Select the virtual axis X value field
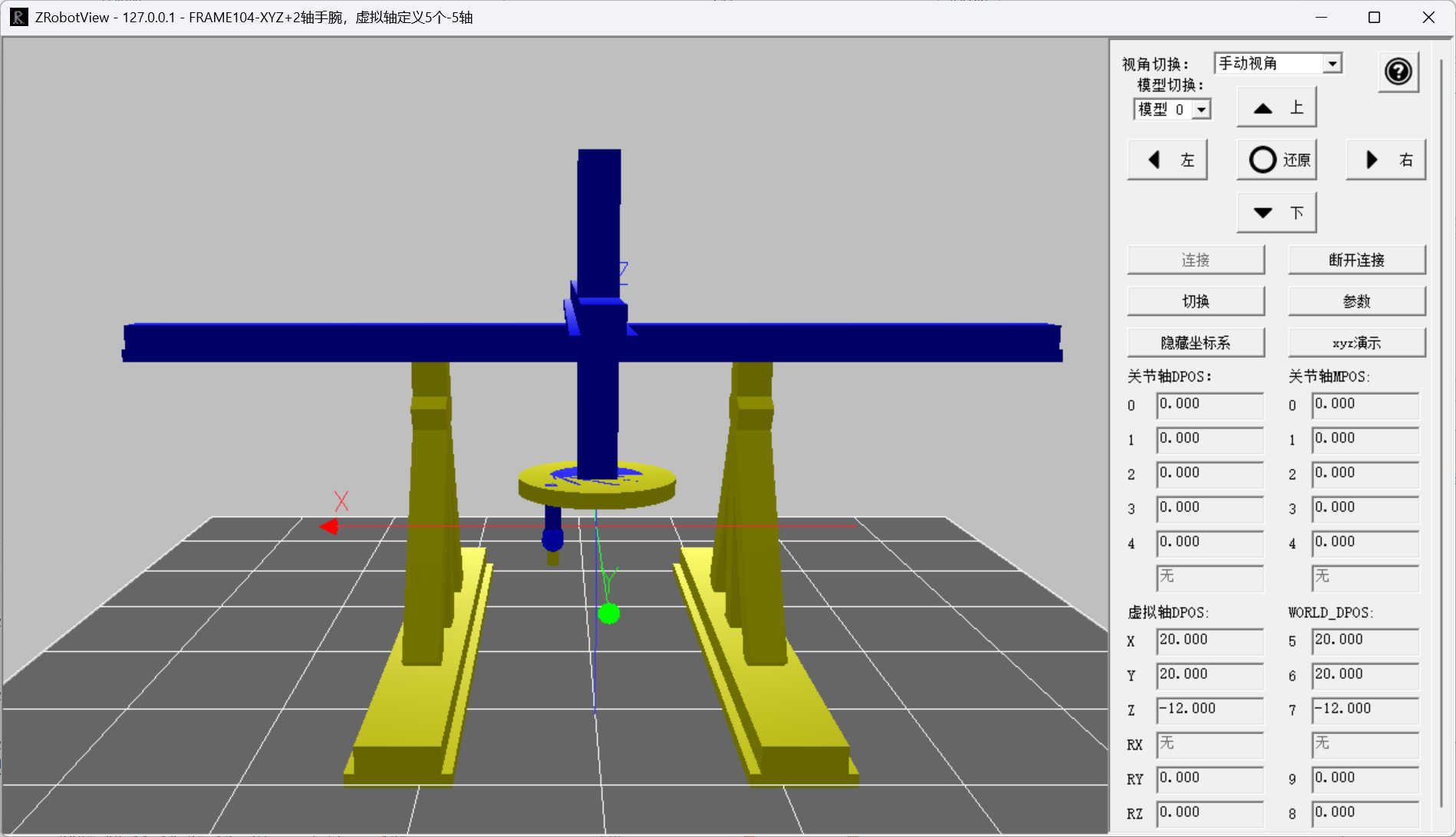1456x837 pixels. (x=1210, y=641)
